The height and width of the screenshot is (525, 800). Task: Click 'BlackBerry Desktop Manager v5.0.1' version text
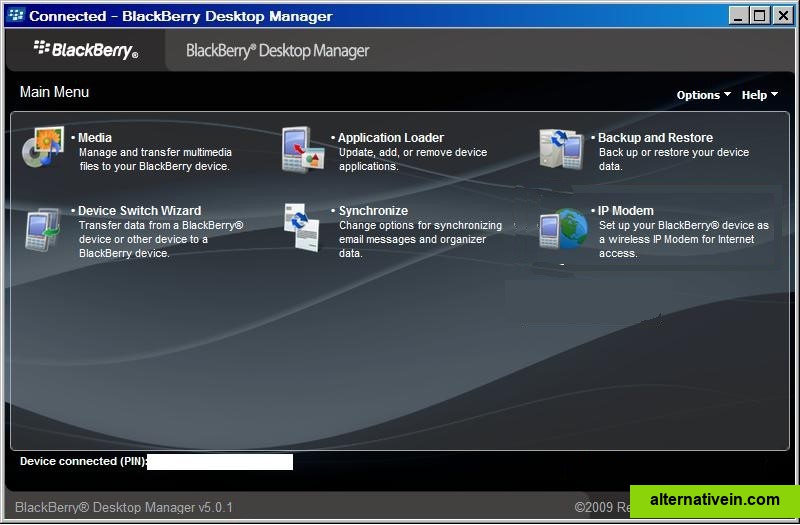tap(123, 507)
